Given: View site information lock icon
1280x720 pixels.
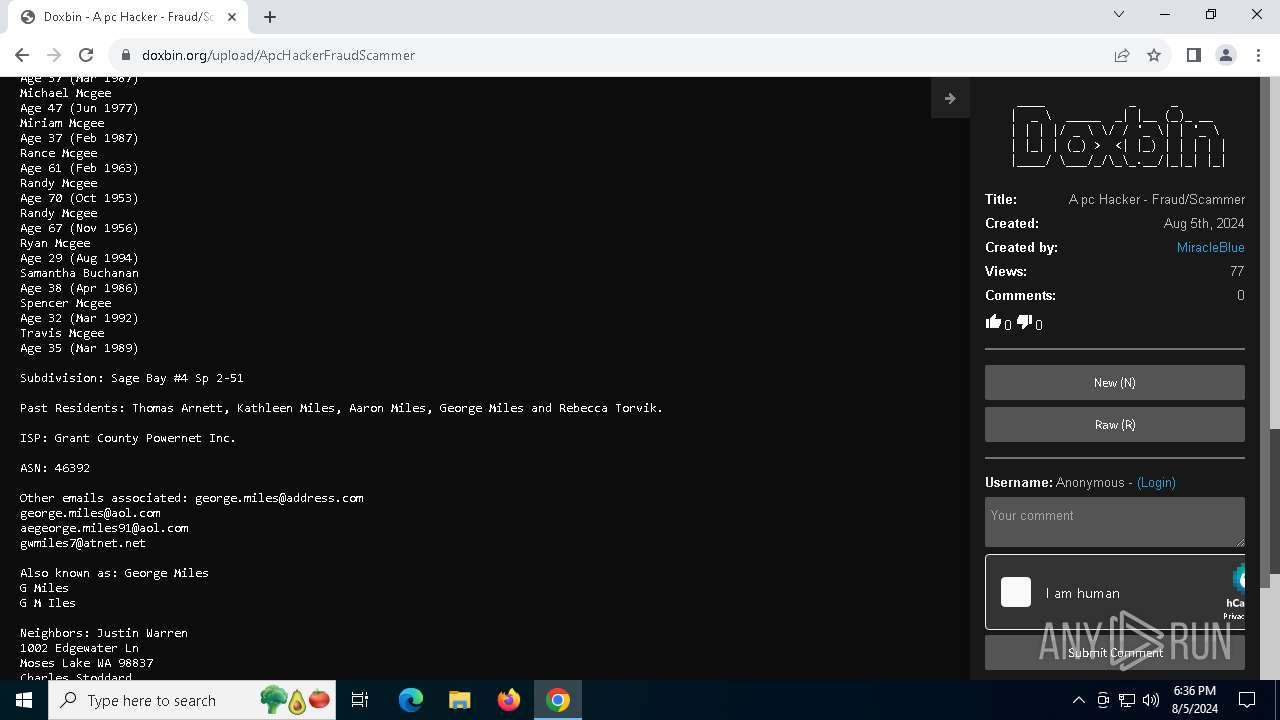Looking at the screenshot, I should (126, 55).
